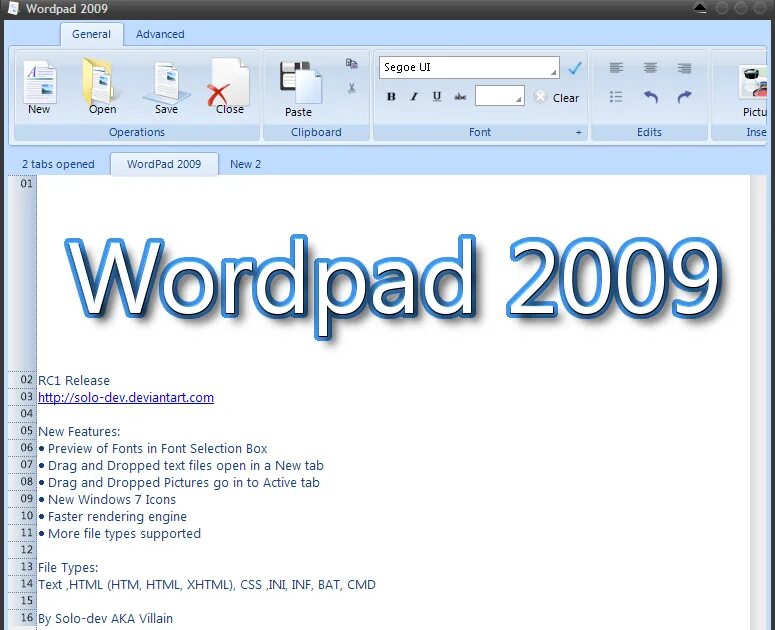
Task: Align text right
Action: tap(685, 68)
